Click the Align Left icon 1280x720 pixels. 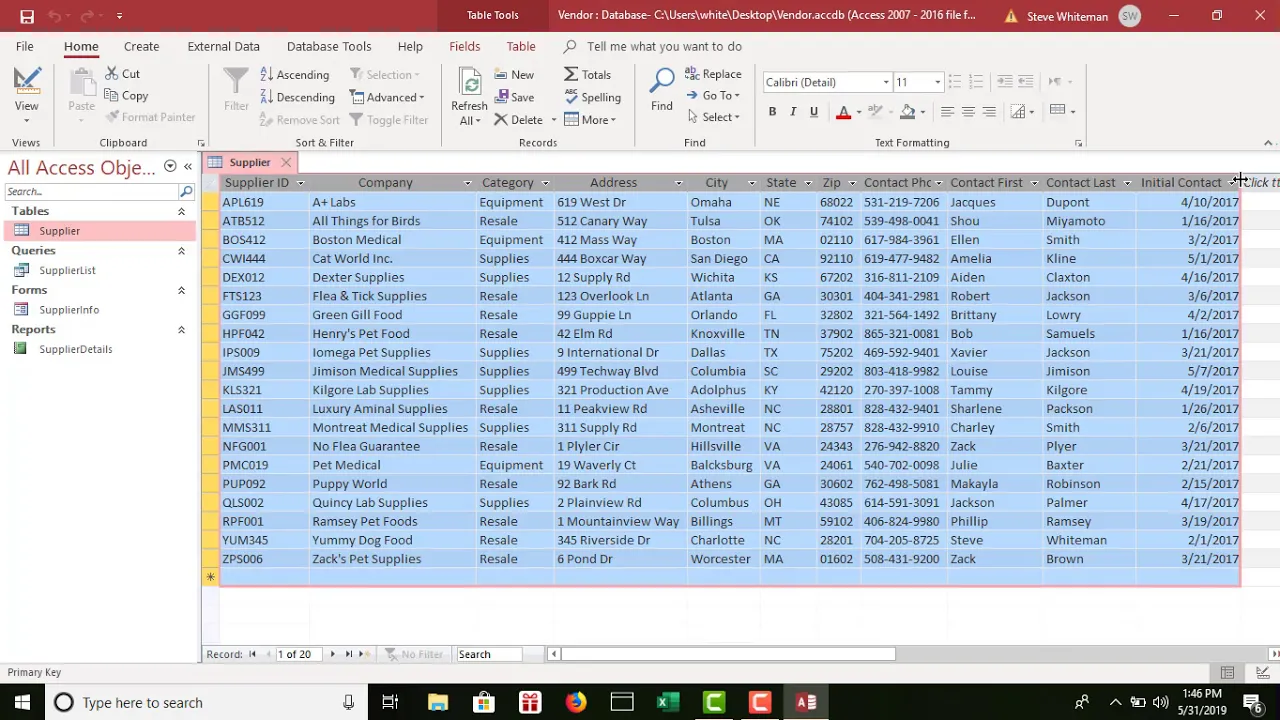click(947, 111)
